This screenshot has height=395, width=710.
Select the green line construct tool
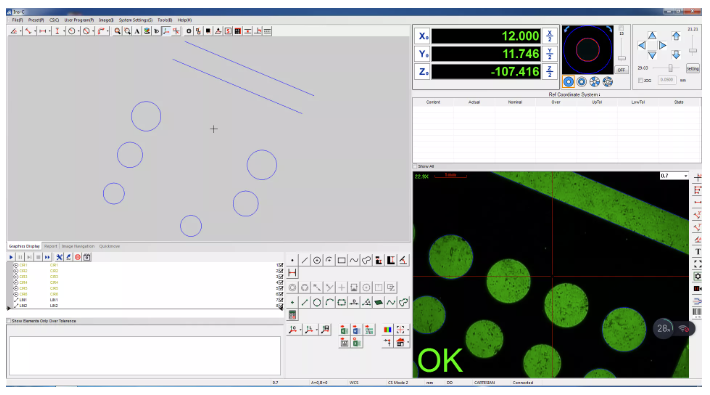click(x=305, y=302)
